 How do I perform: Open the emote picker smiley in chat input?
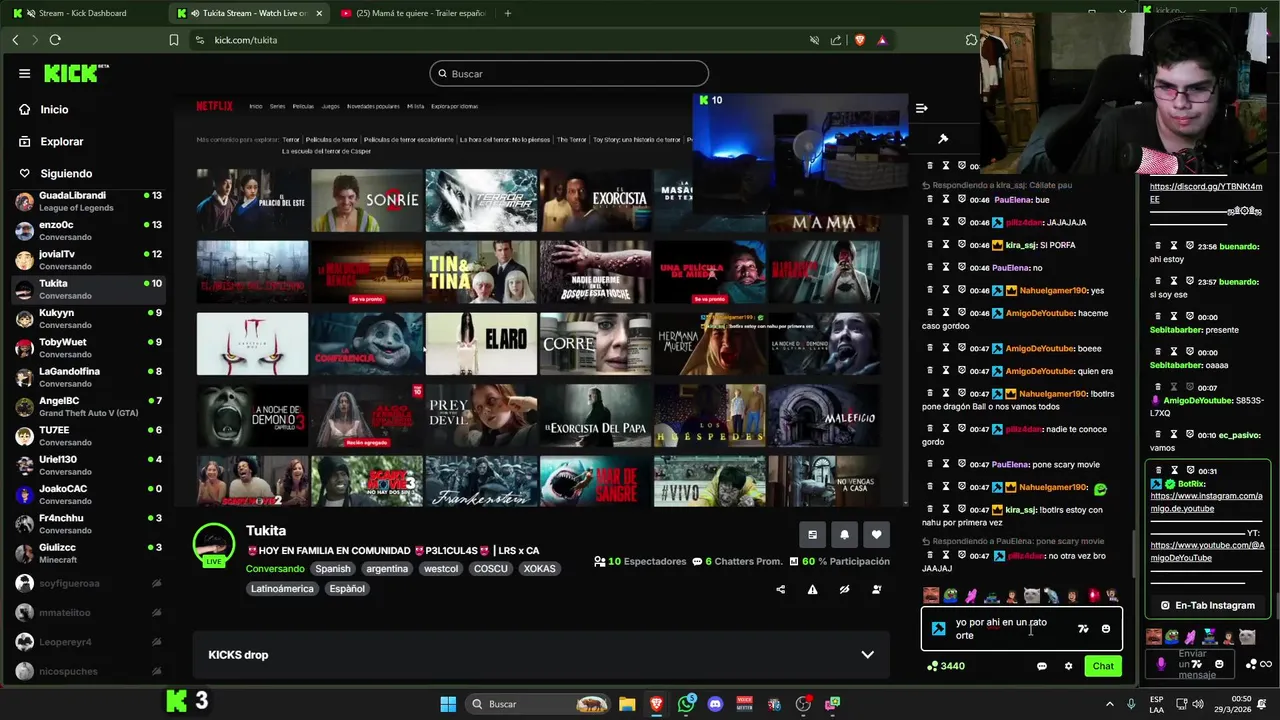(1106, 629)
